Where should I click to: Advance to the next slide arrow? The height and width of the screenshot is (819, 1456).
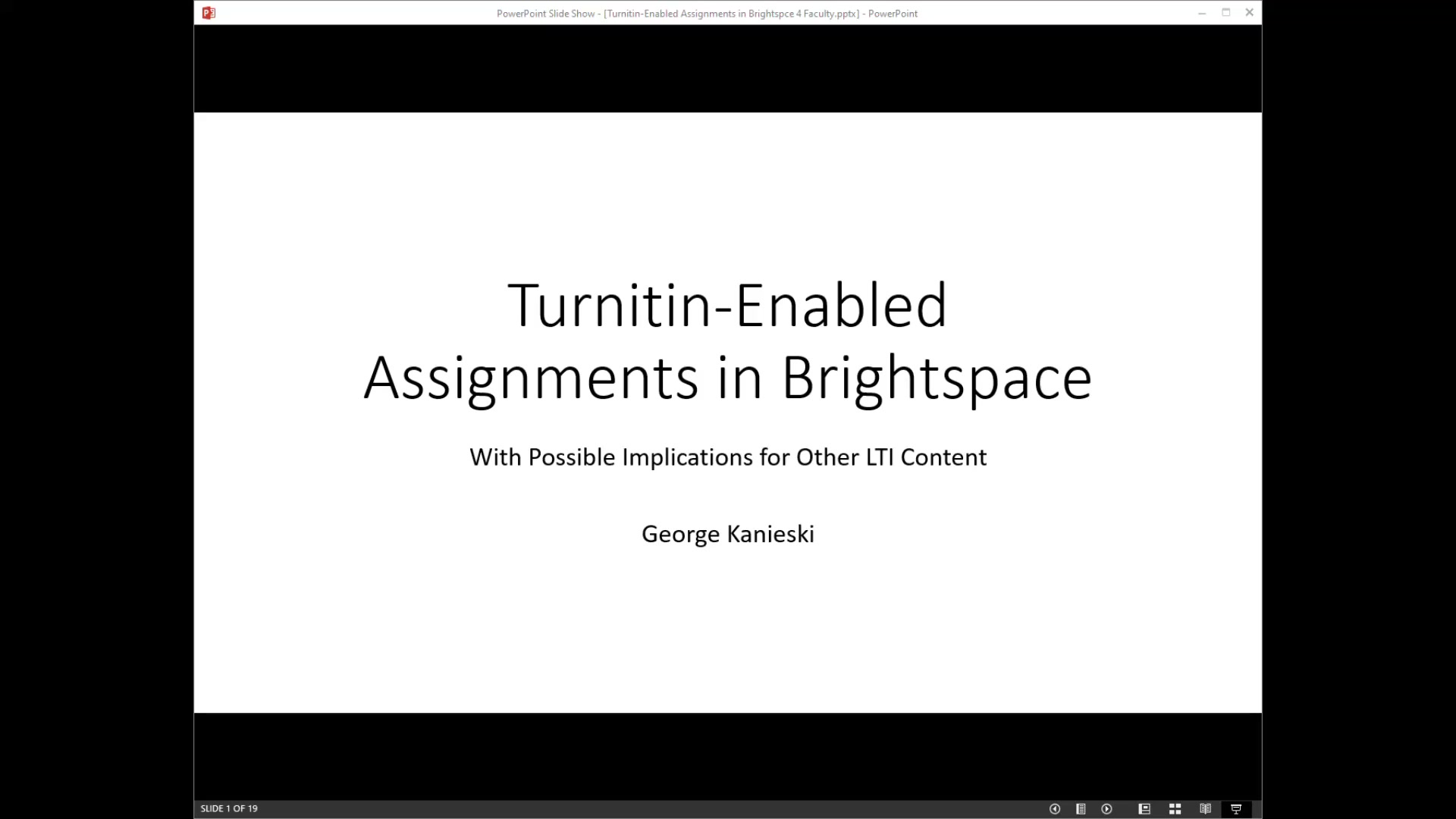tap(1107, 809)
